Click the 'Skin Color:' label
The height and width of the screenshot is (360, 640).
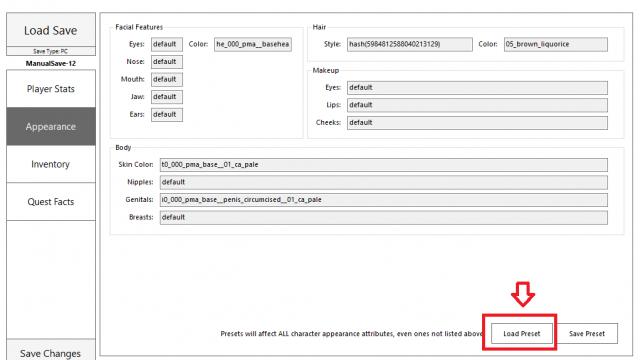(x=136, y=164)
